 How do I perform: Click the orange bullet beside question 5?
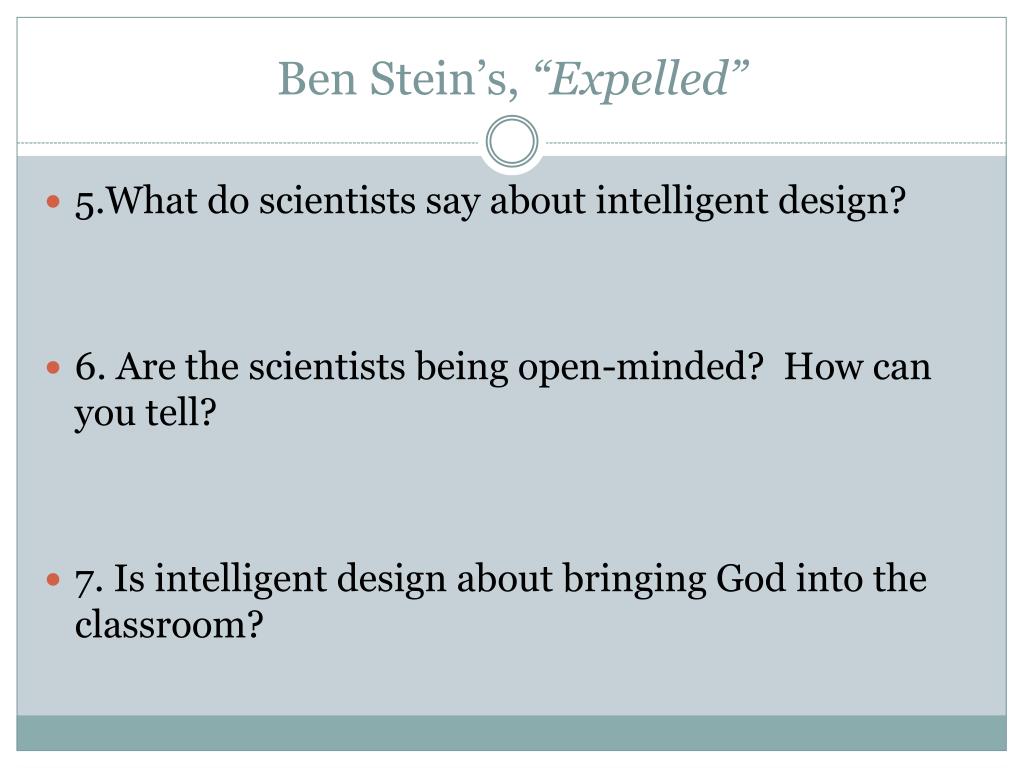54,201
